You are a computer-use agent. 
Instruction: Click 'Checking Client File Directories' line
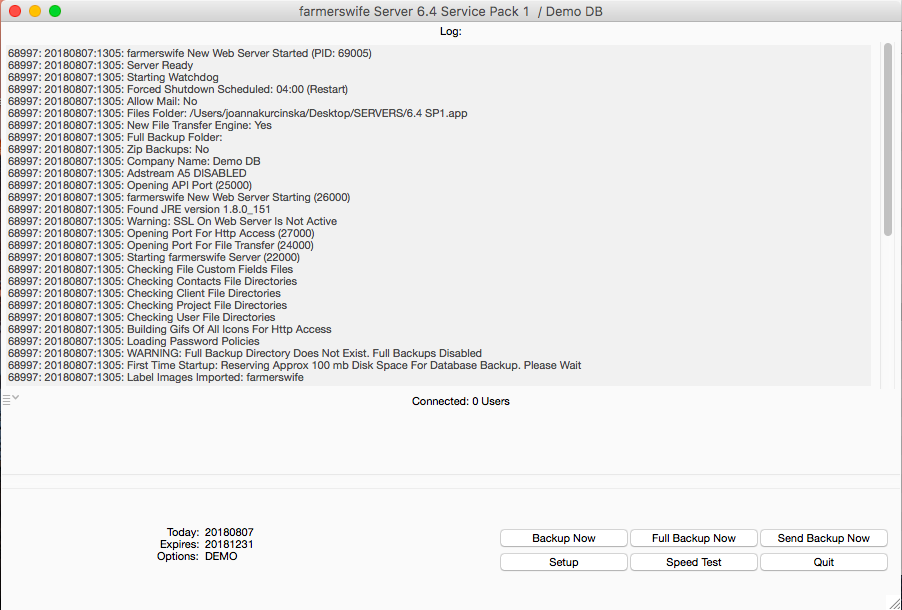click(144, 294)
